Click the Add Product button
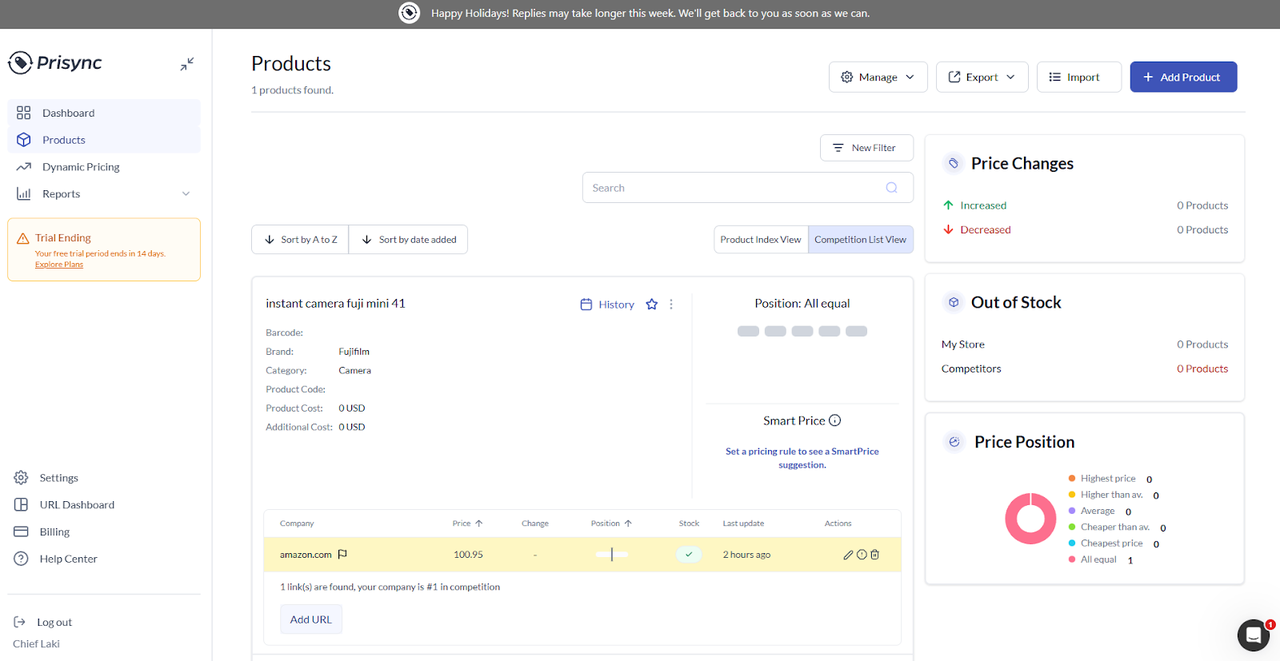This screenshot has width=1280, height=661. coord(1183,76)
